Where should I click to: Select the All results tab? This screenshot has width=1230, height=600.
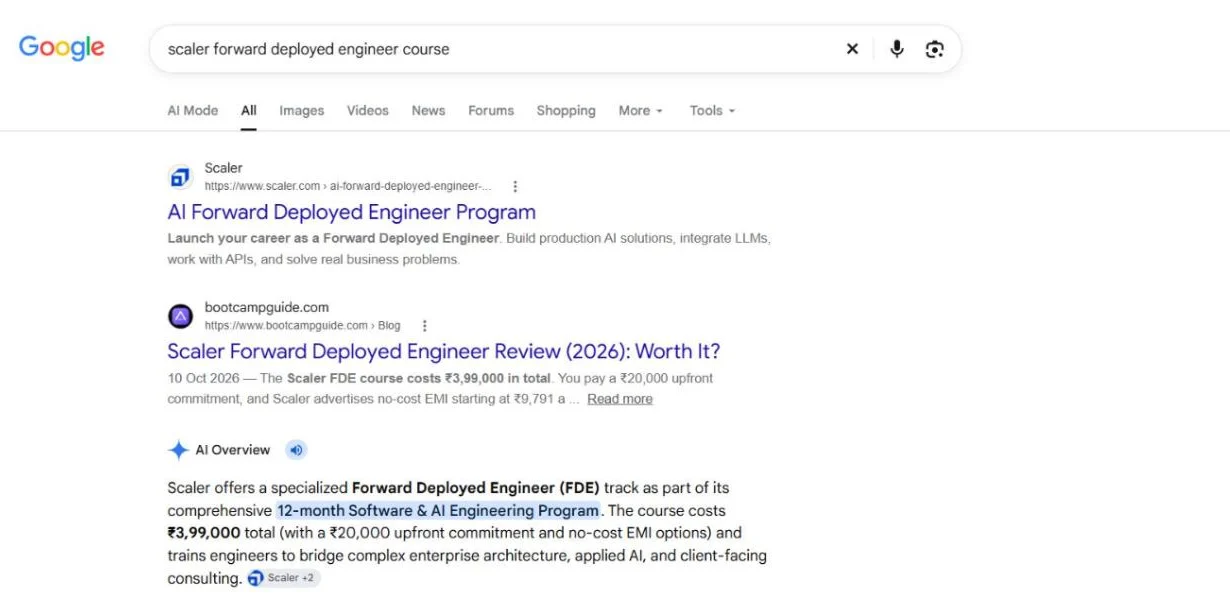click(249, 111)
